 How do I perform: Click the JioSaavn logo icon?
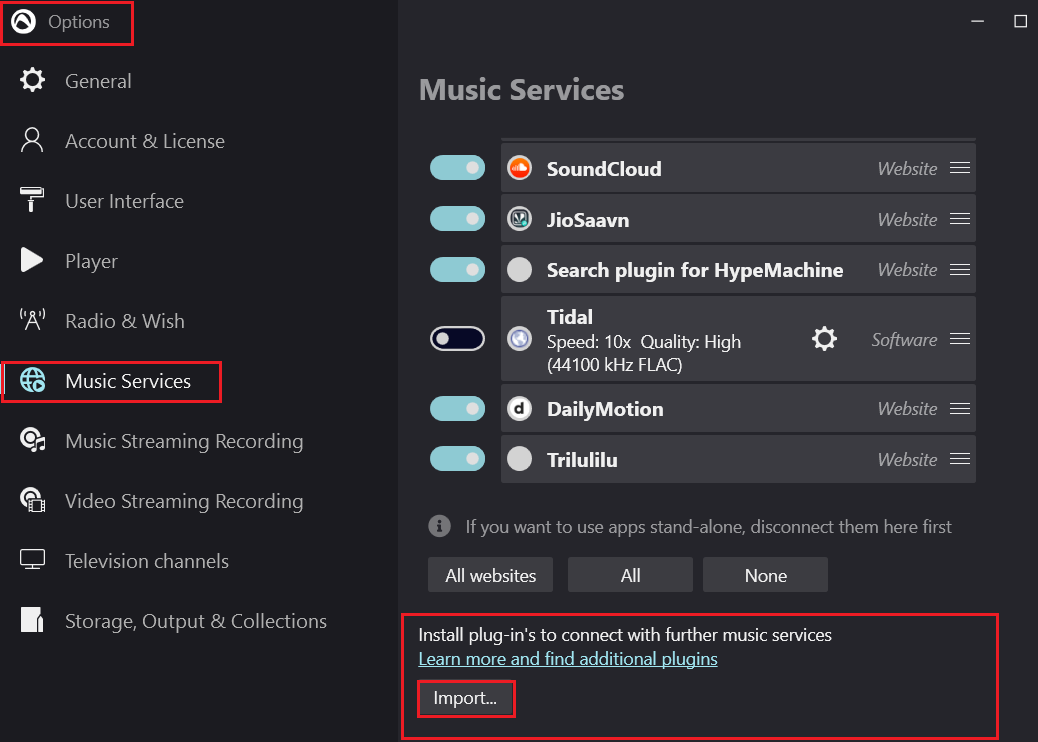pyautogui.click(x=520, y=218)
